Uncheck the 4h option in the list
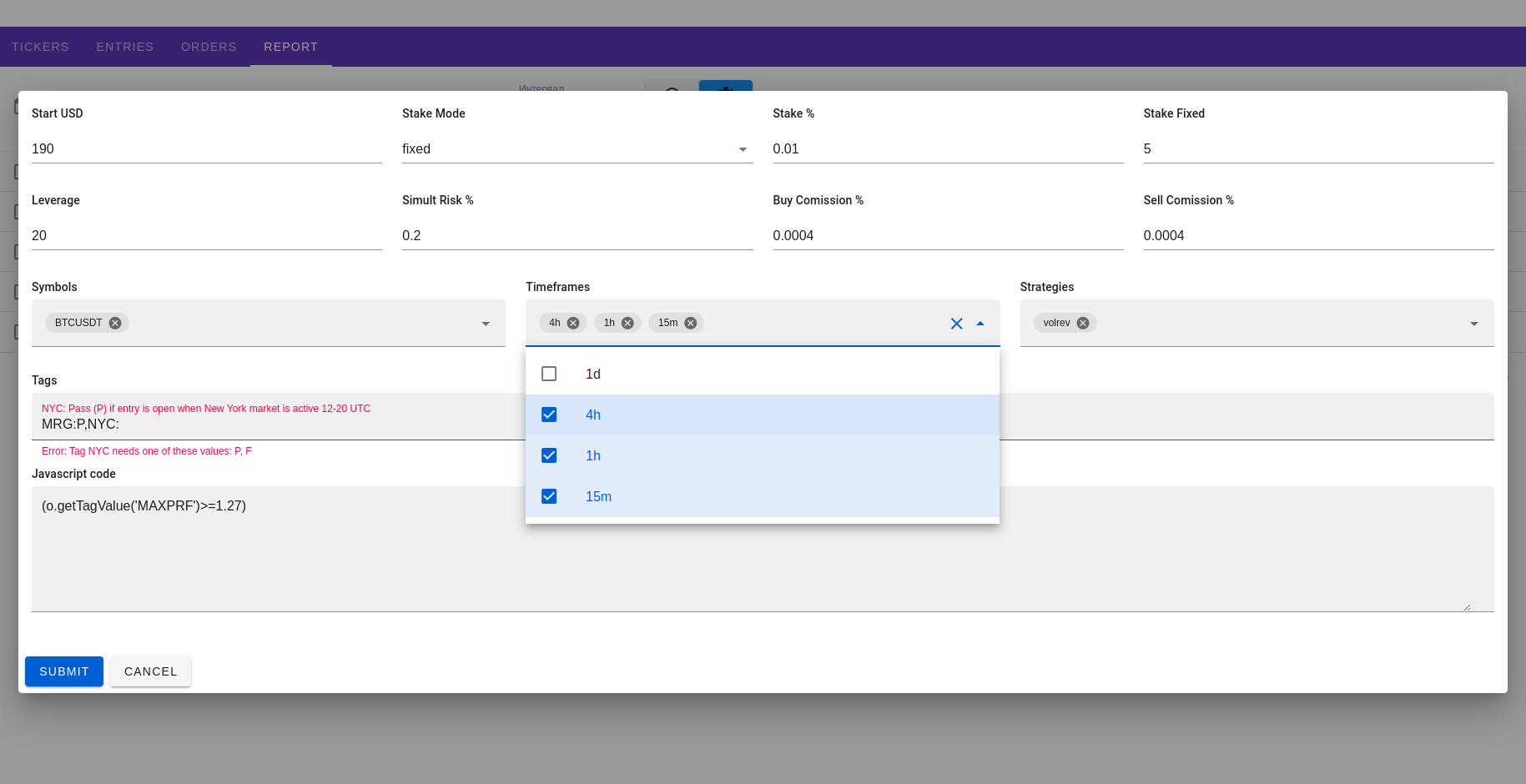This screenshot has height=784, width=1526. point(549,415)
